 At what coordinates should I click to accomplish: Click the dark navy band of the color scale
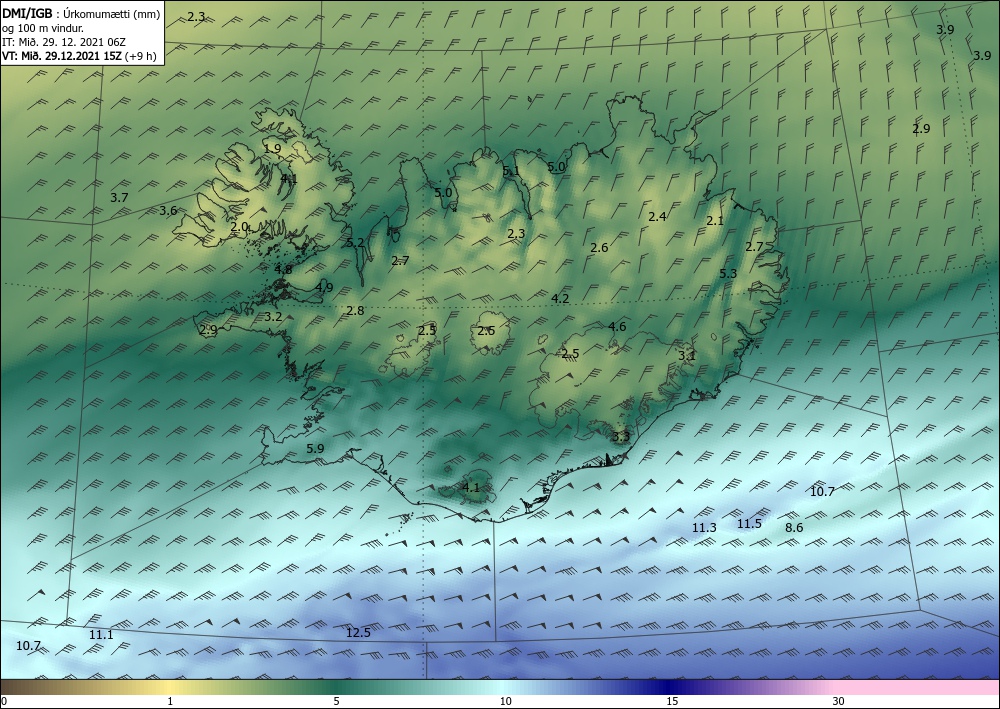pyautogui.click(x=670, y=687)
